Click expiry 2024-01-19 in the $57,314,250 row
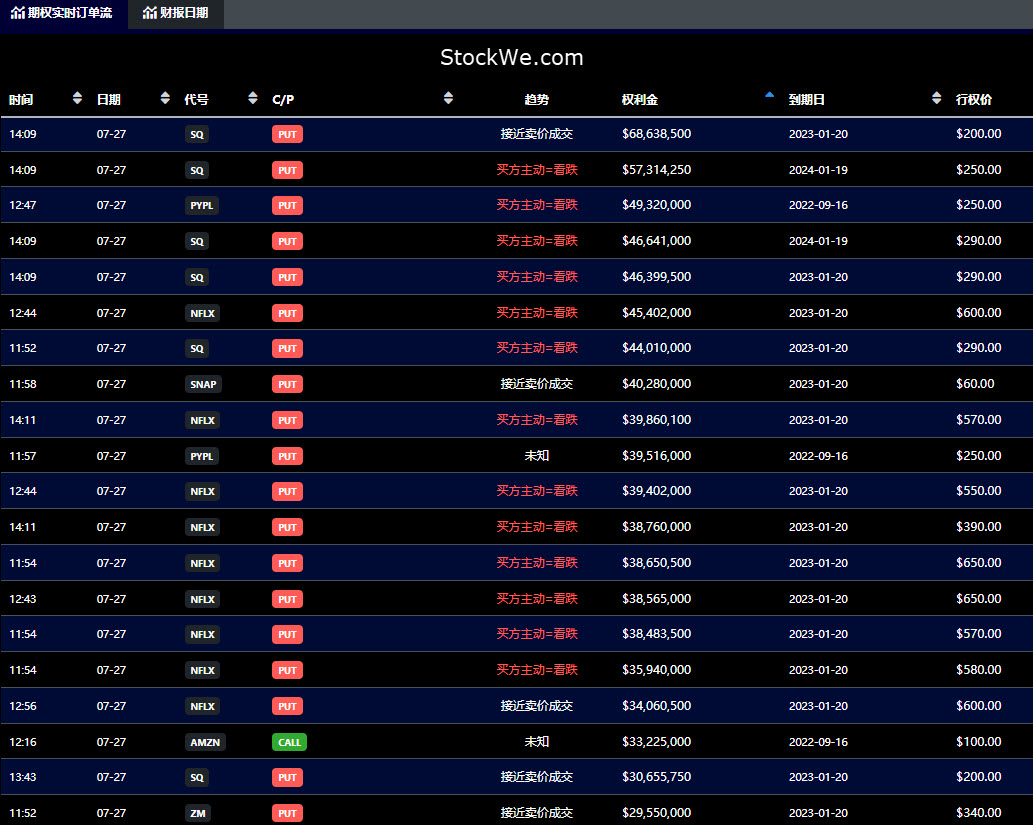1033x825 pixels. (x=818, y=169)
